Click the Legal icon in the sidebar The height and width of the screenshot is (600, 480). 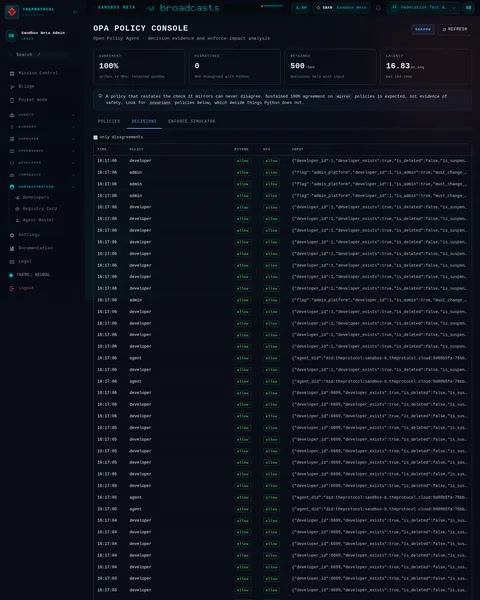12,262
